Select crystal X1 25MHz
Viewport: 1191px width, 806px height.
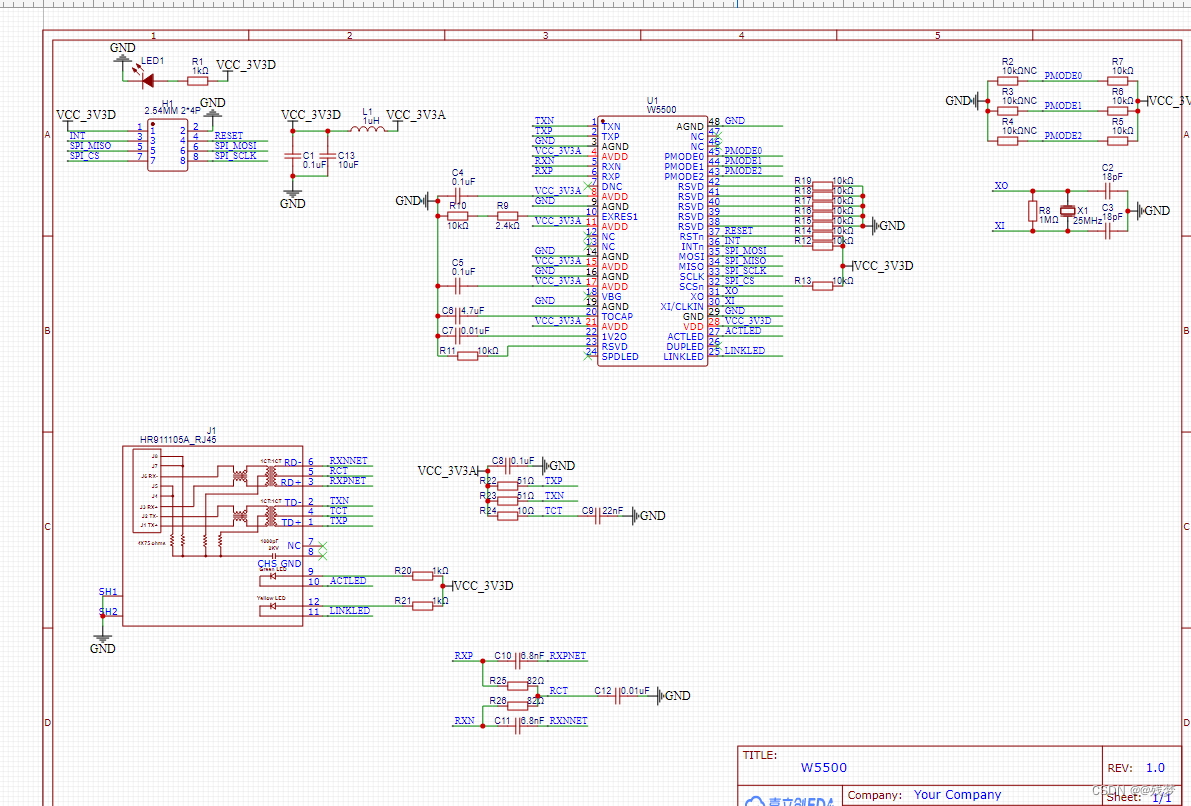click(x=1068, y=211)
